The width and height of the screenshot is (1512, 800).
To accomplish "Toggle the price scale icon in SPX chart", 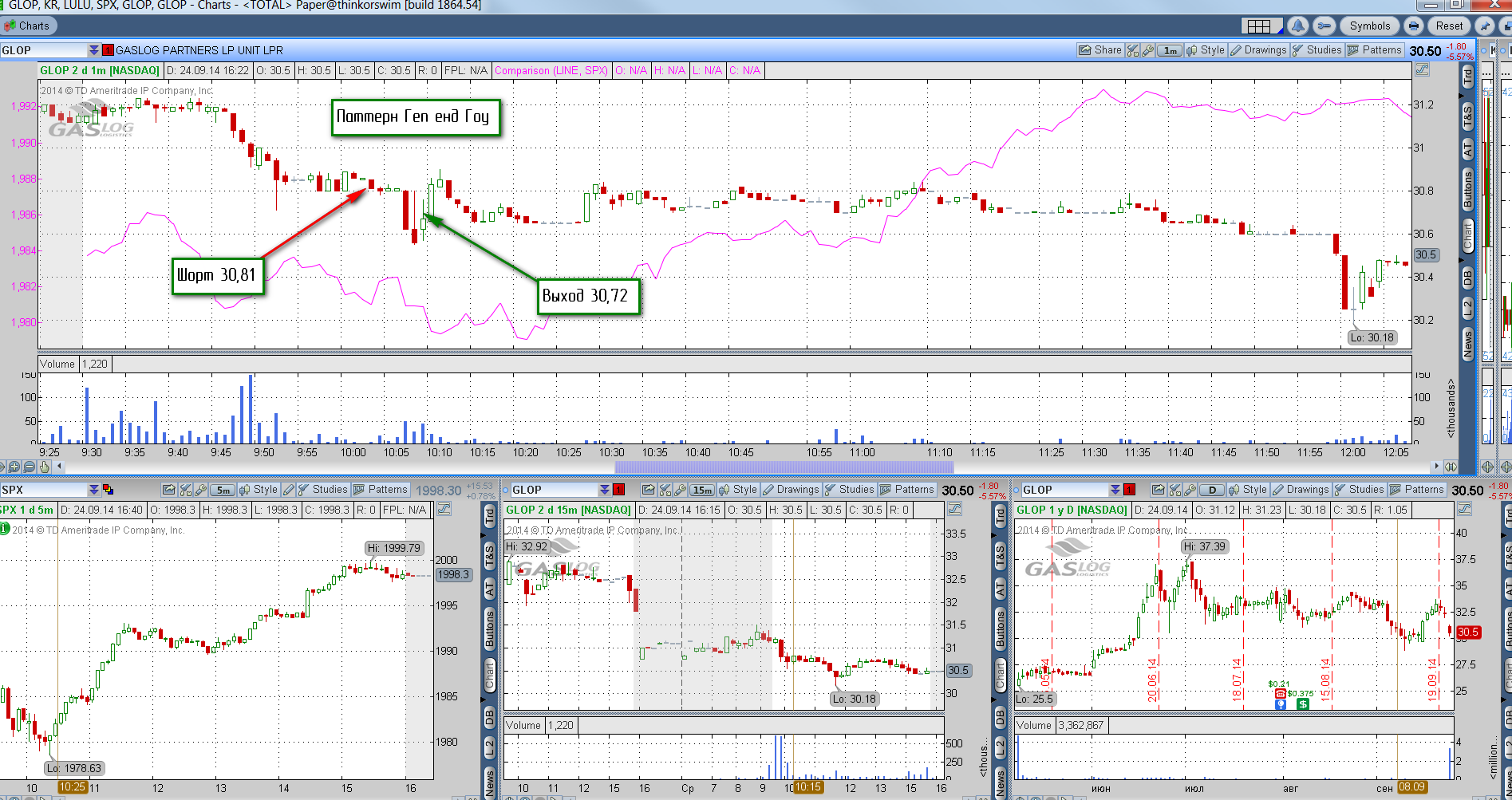I will point(444,509).
